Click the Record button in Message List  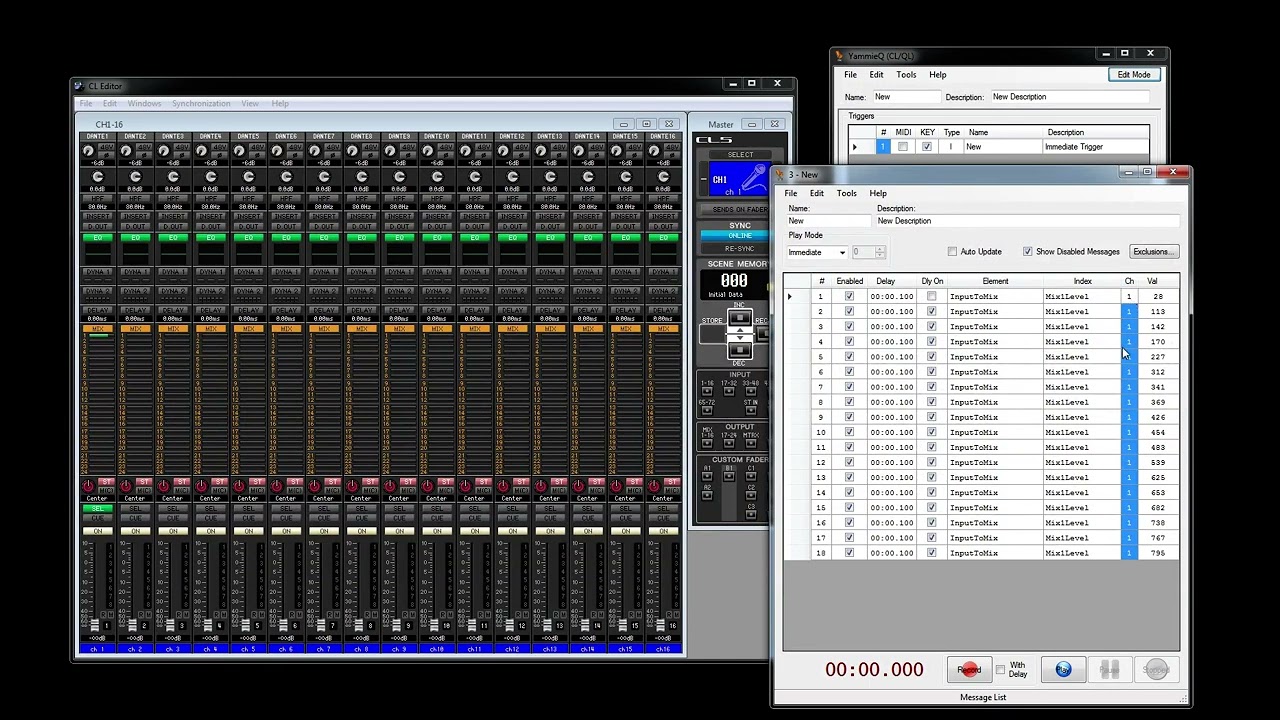968,670
